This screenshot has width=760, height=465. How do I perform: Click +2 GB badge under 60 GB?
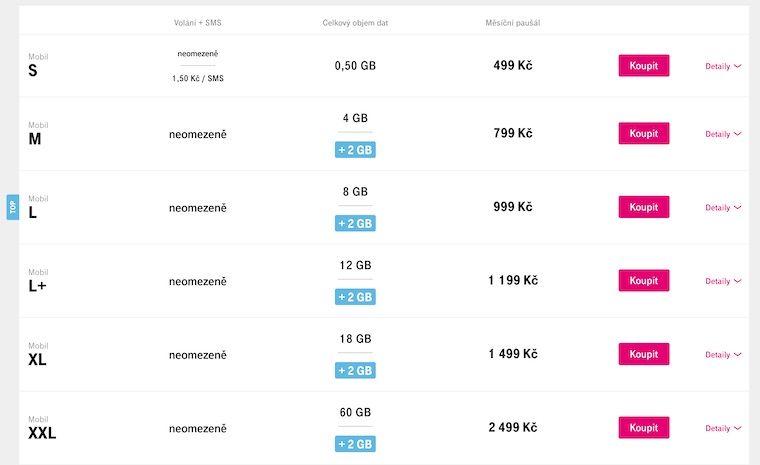coord(355,444)
